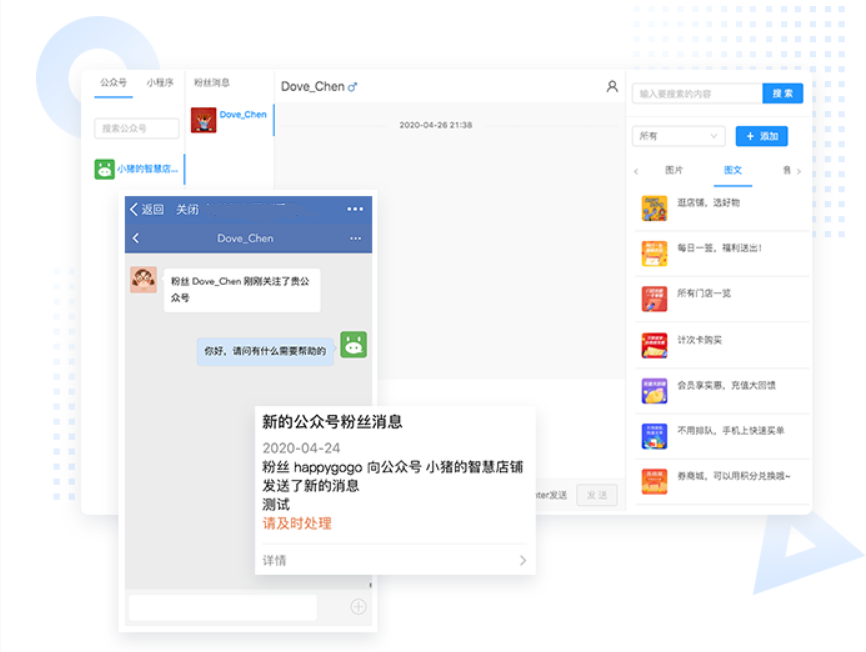
Task: Click the male gender icon beside Dove_Chen
Action: (x=352, y=87)
